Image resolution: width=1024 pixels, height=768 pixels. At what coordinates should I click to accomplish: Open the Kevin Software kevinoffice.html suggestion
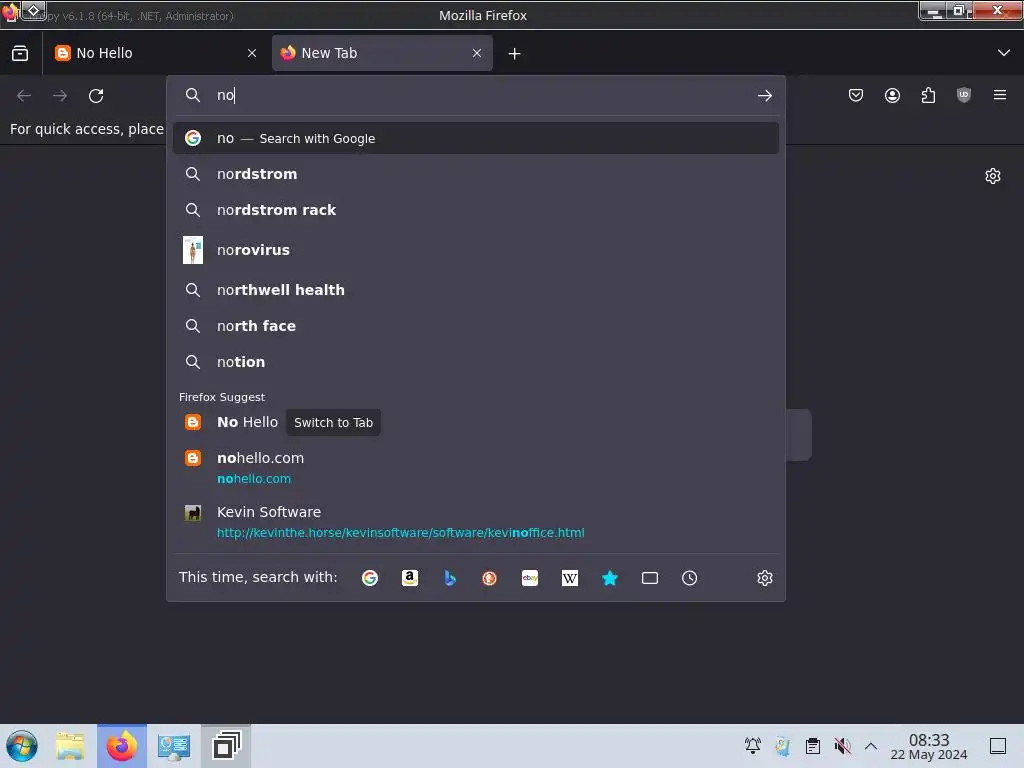tap(475, 522)
